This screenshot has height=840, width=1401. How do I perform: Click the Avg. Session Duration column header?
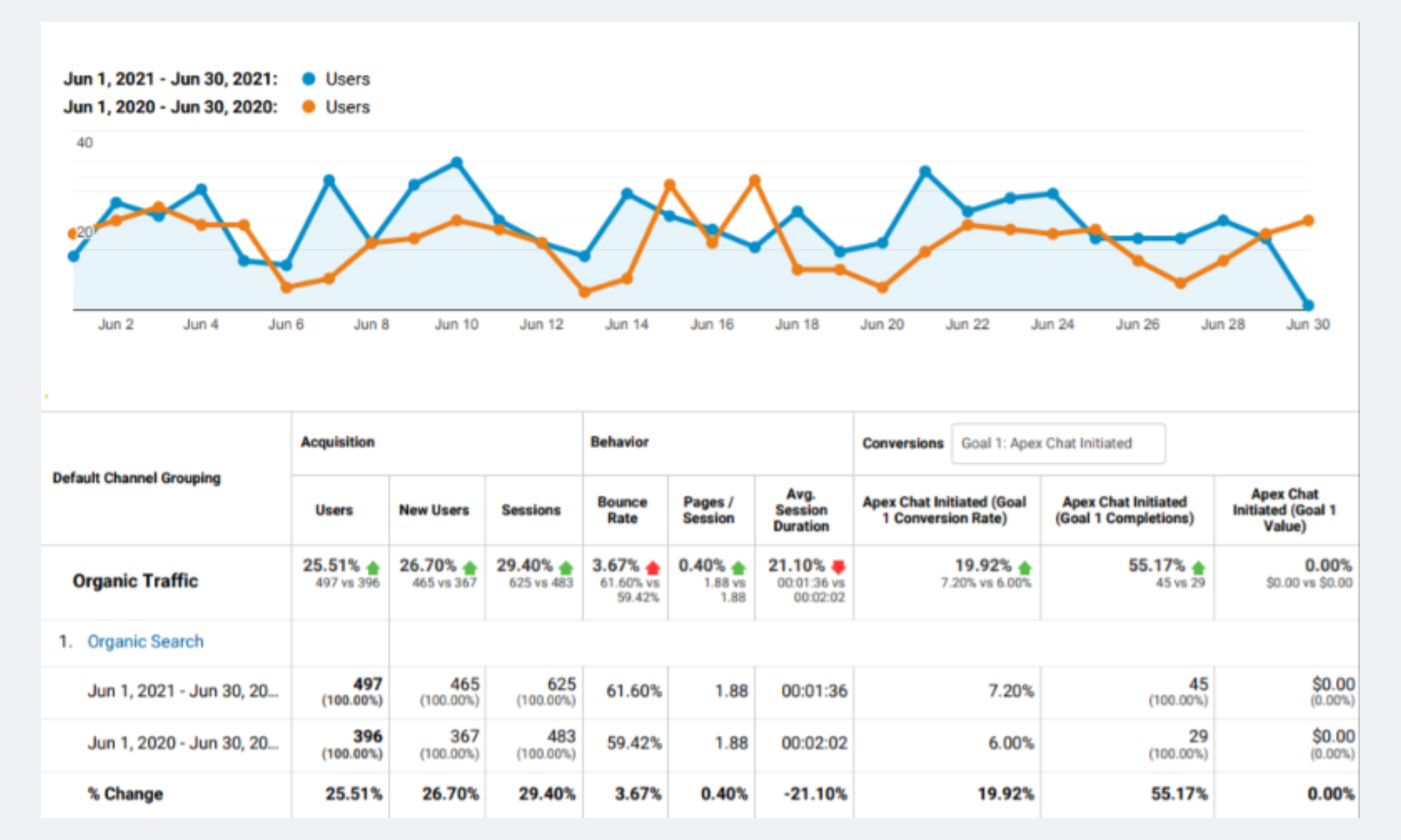point(801,510)
